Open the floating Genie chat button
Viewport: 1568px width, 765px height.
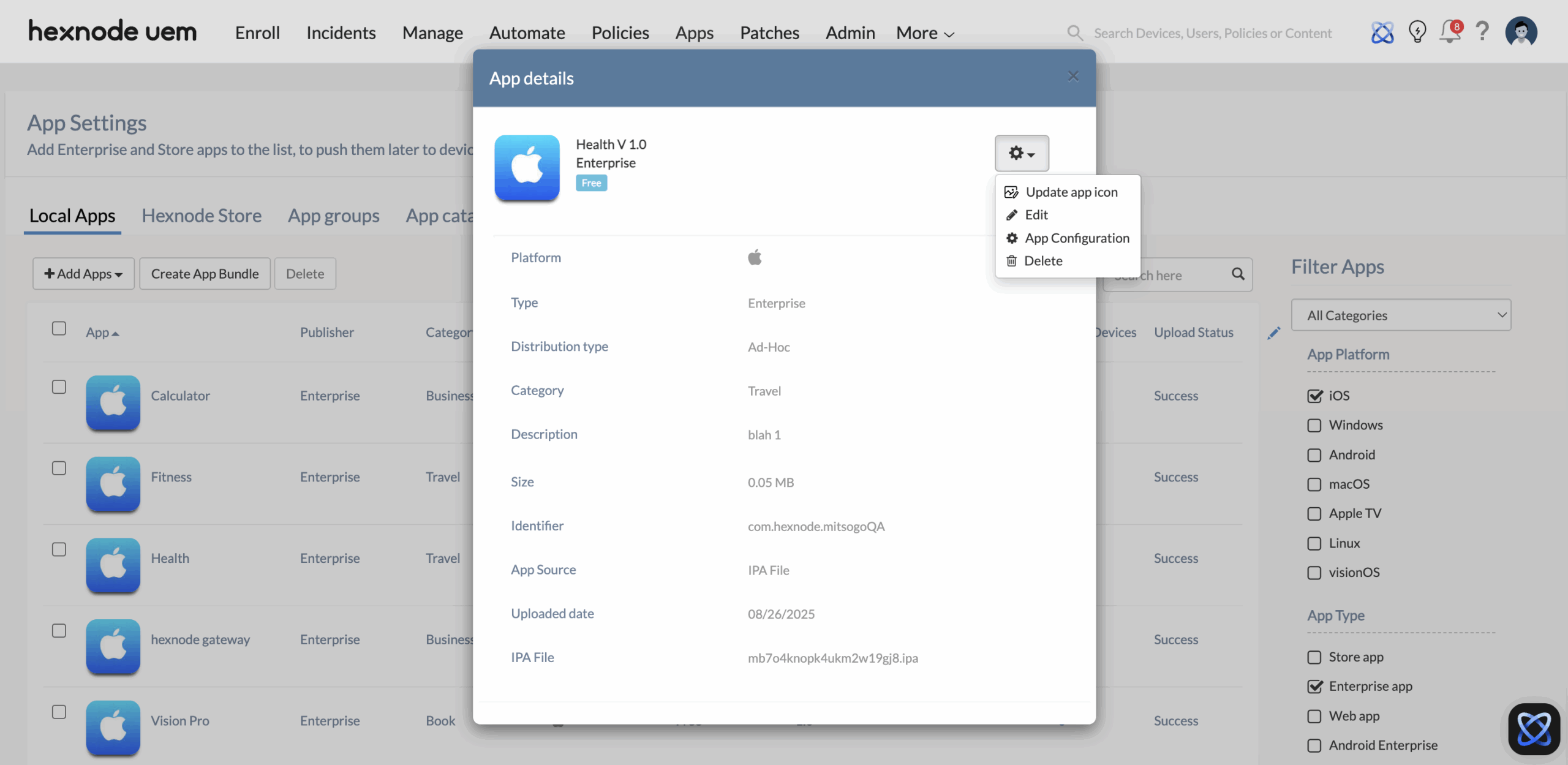pos(1534,729)
